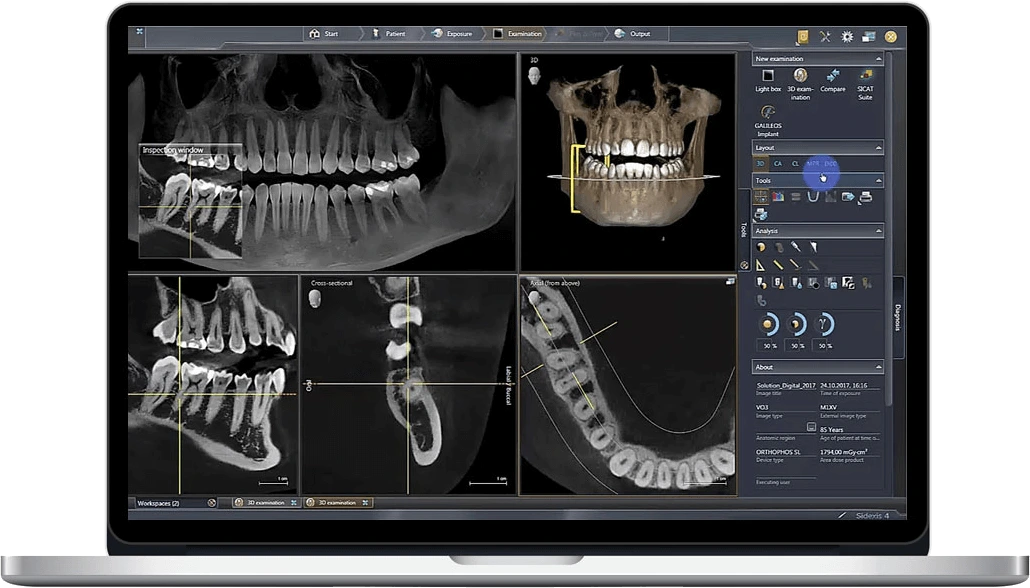The width and height of the screenshot is (1030, 588).
Task: Activate the CL layout option
Action: [796, 162]
